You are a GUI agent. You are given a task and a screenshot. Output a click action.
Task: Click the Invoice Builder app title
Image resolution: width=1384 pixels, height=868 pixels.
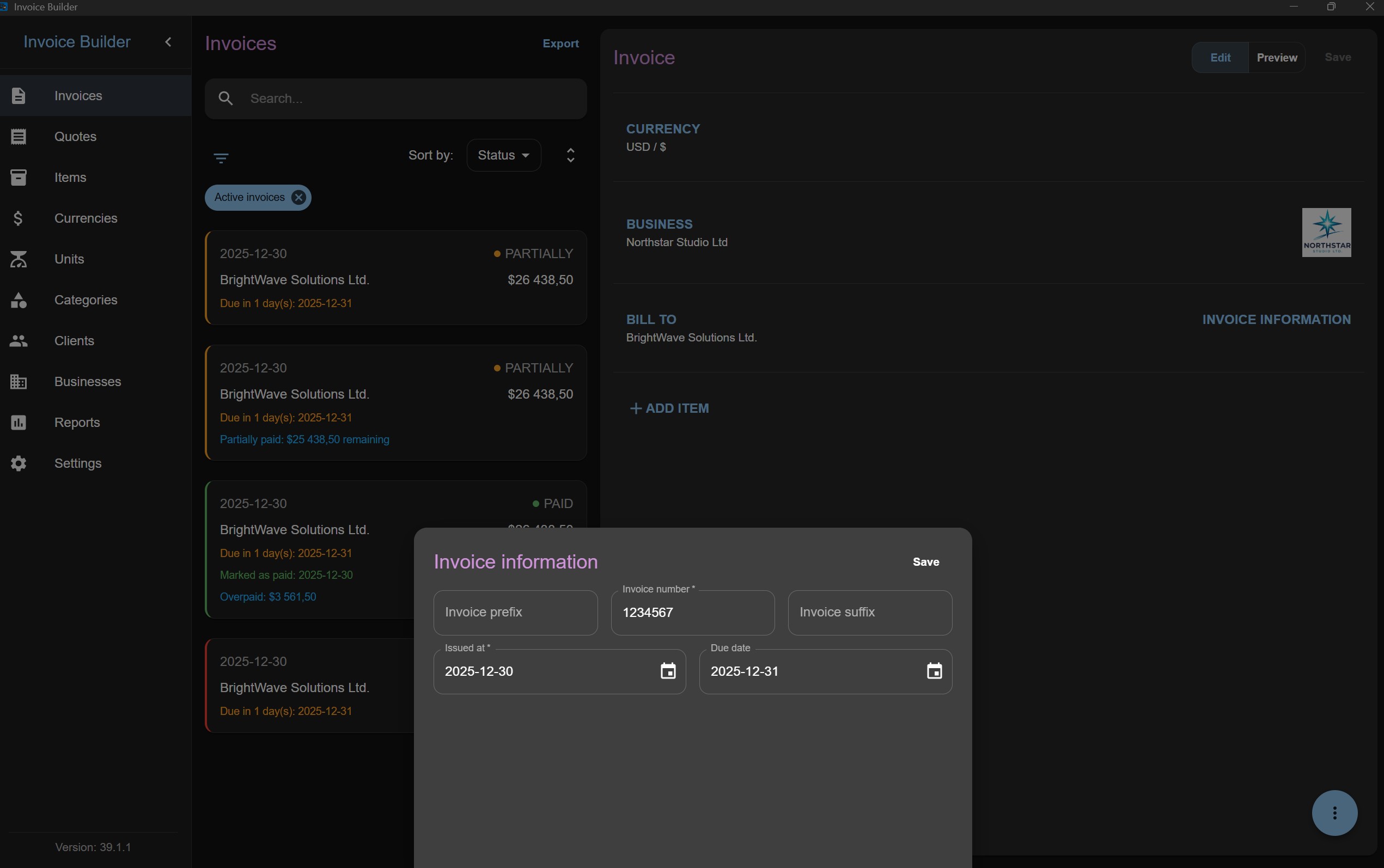[77, 42]
